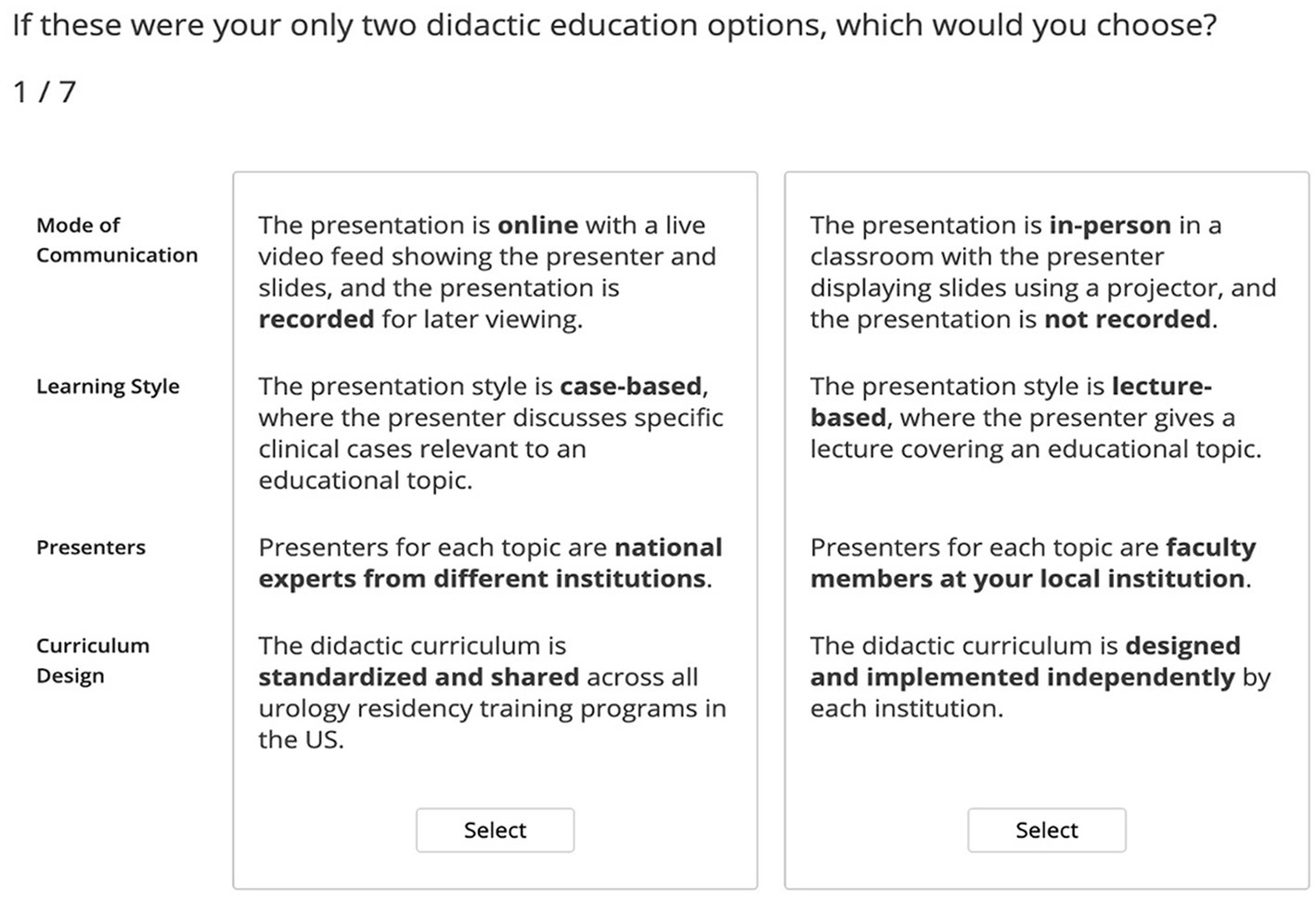Click the bold word recorded in left card
The width and height of the screenshot is (1316, 900).
(316, 319)
